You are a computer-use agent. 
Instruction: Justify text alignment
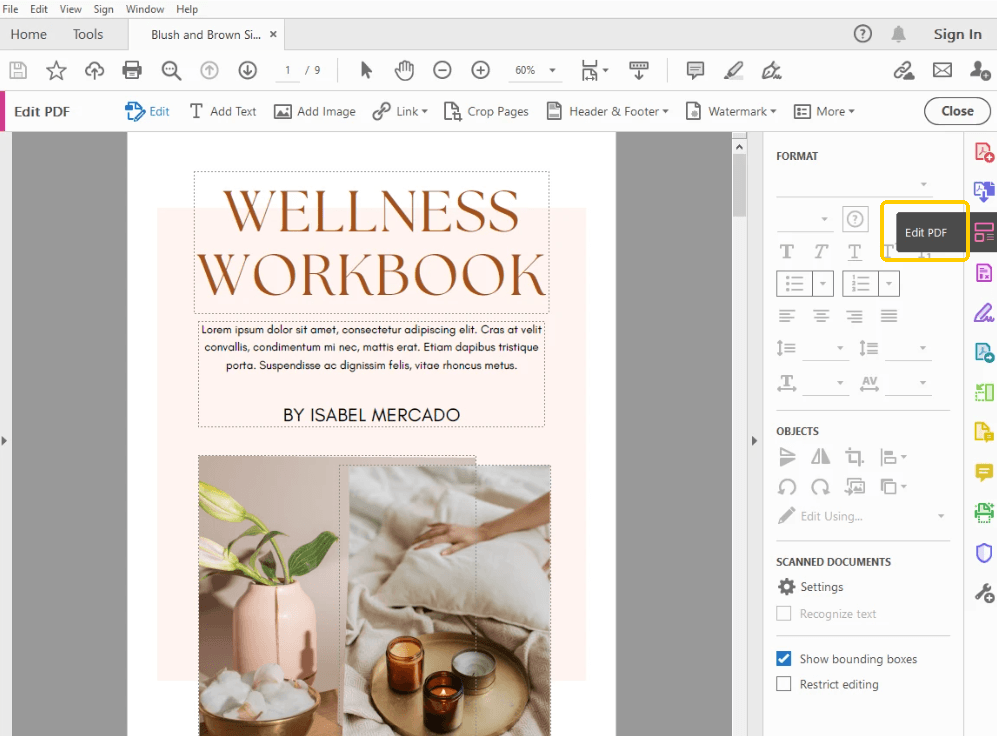(889, 315)
